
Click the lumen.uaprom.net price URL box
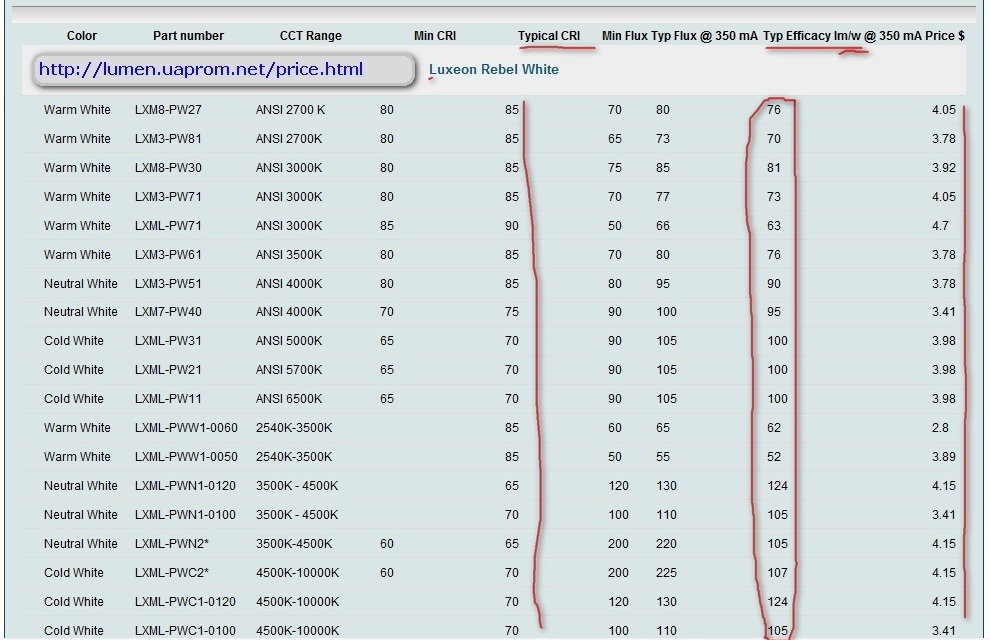click(224, 70)
